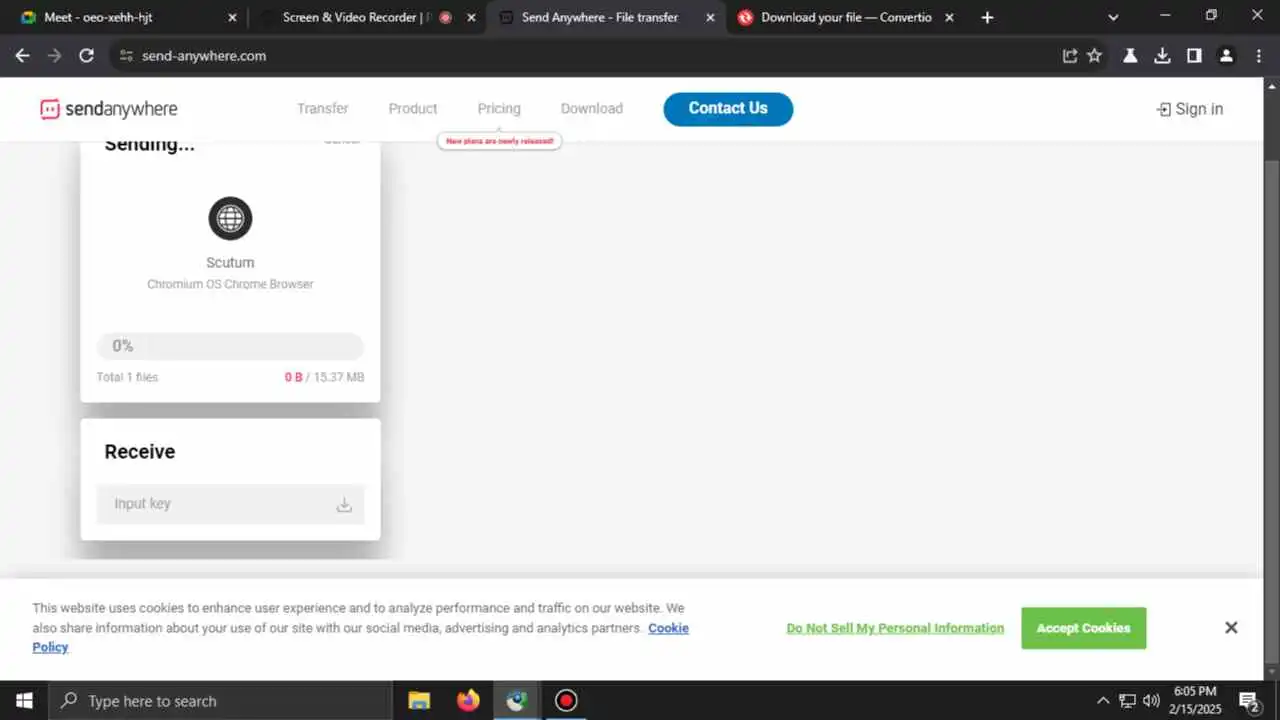Click the 'New plans are newly released!' badge
Viewport: 1280px width, 720px height.
(x=499, y=141)
